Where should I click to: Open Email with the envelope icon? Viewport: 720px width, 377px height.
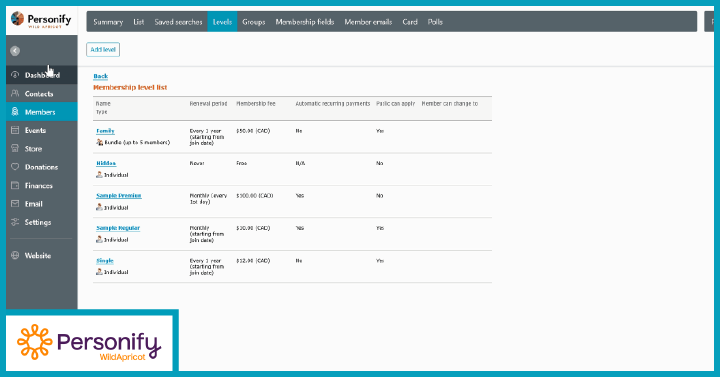click(x=15, y=204)
